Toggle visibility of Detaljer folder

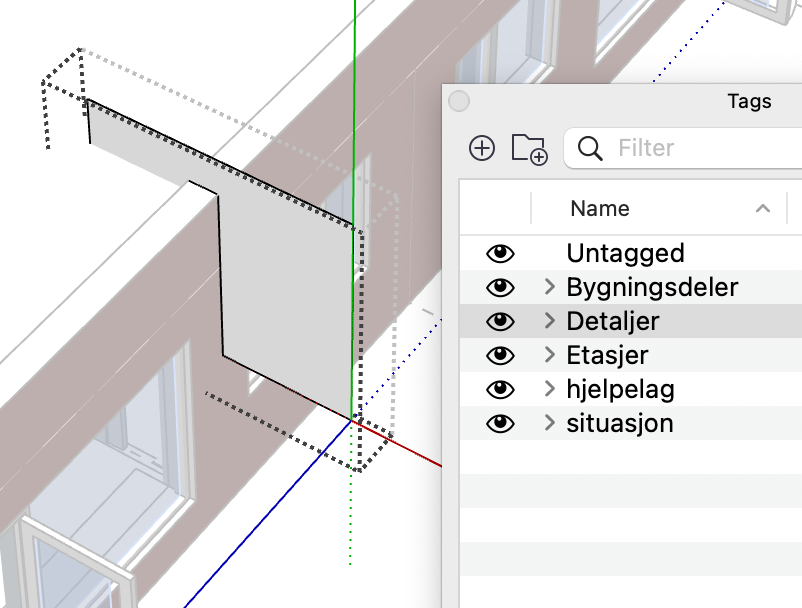500,321
